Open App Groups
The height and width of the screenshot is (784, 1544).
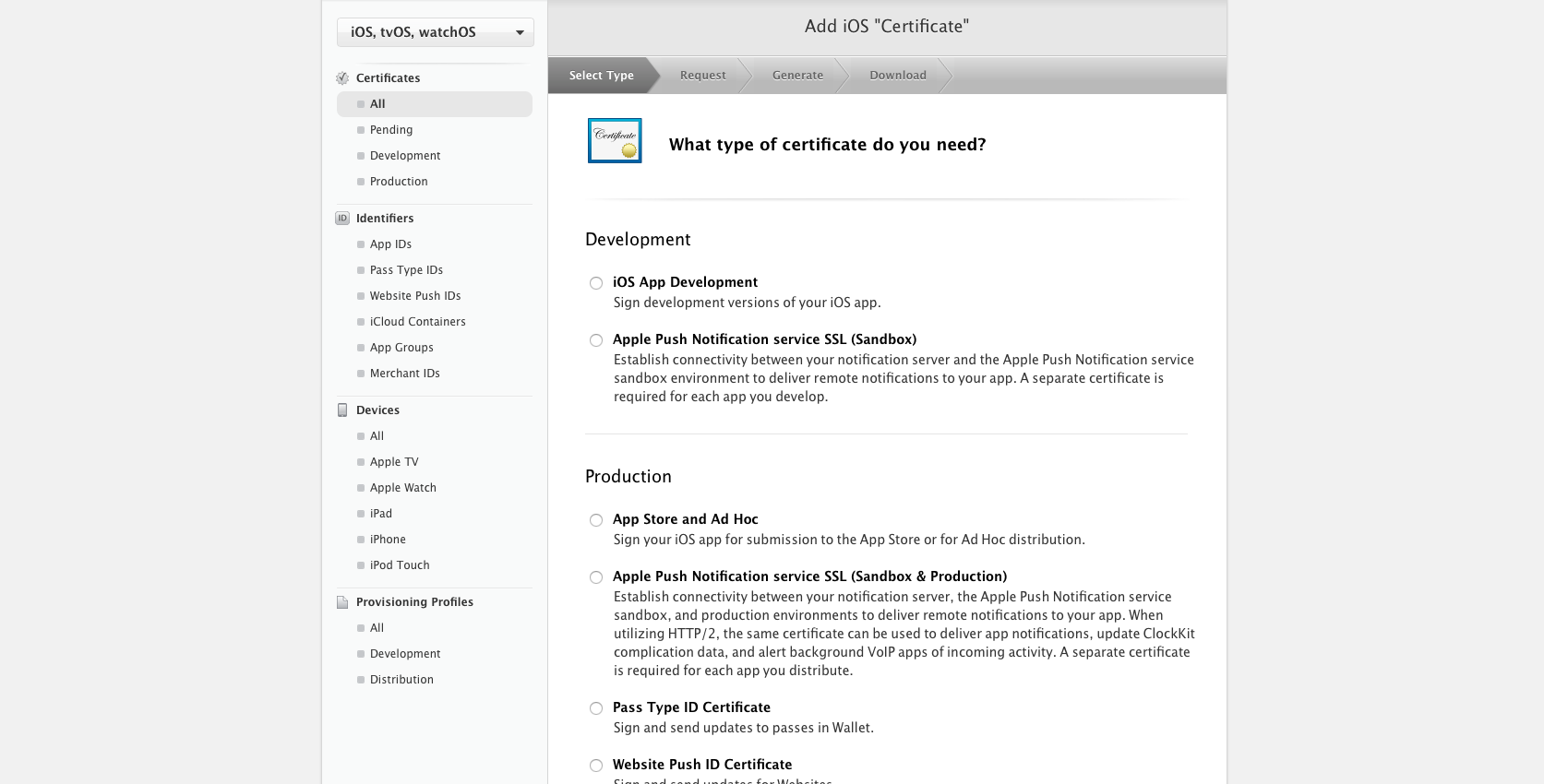(401, 348)
